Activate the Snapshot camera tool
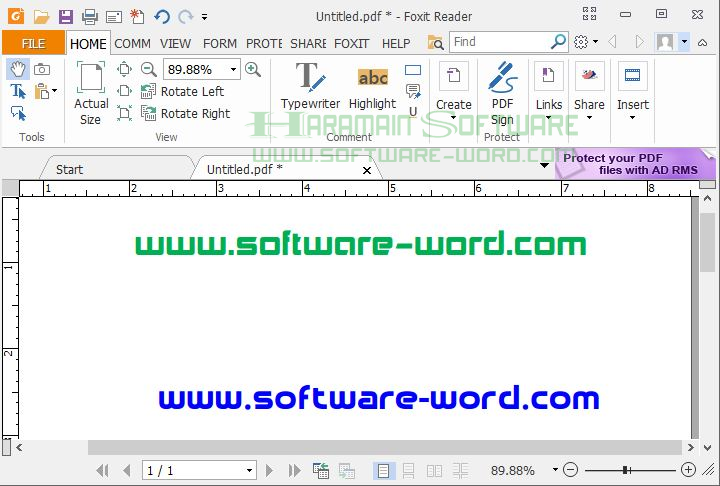The width and height of the screenshot is (720, 486). (42, 69)
